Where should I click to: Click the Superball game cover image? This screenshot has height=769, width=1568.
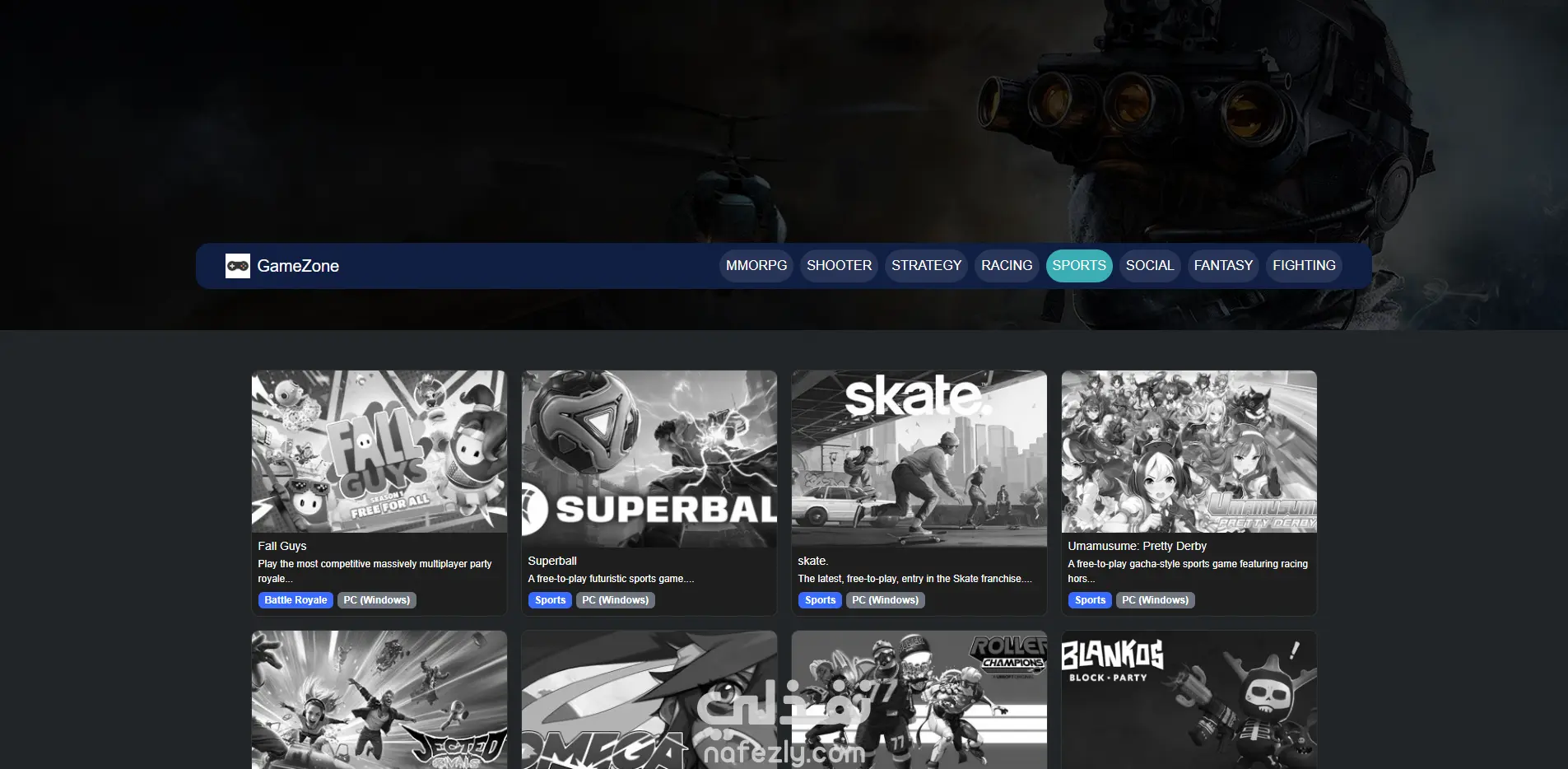point(649,459)
